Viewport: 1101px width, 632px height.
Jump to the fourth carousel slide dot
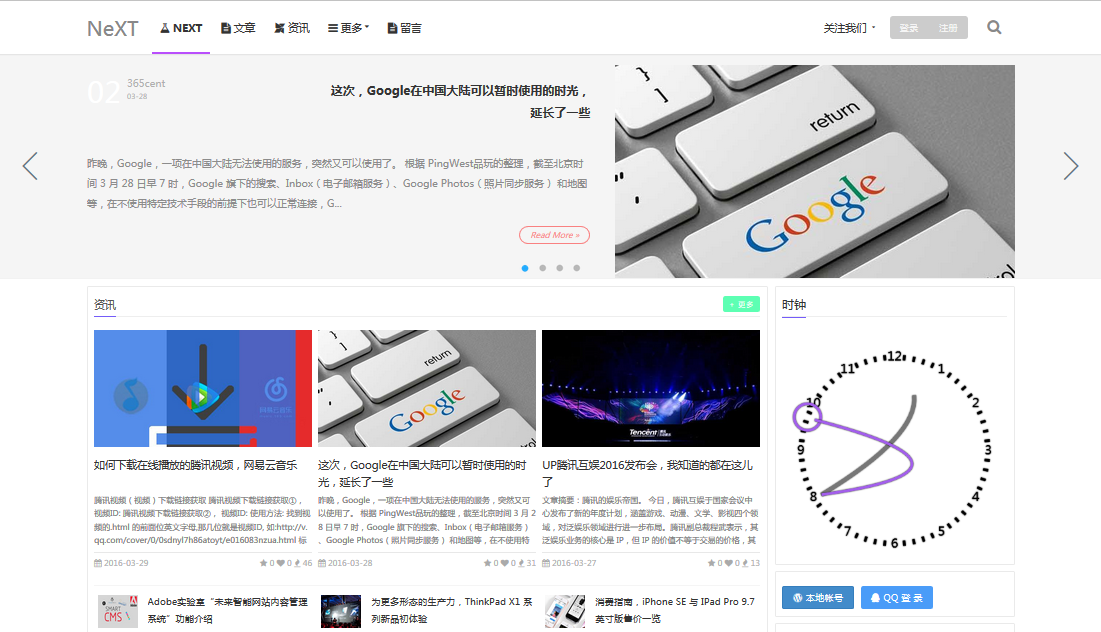[576, 268]
